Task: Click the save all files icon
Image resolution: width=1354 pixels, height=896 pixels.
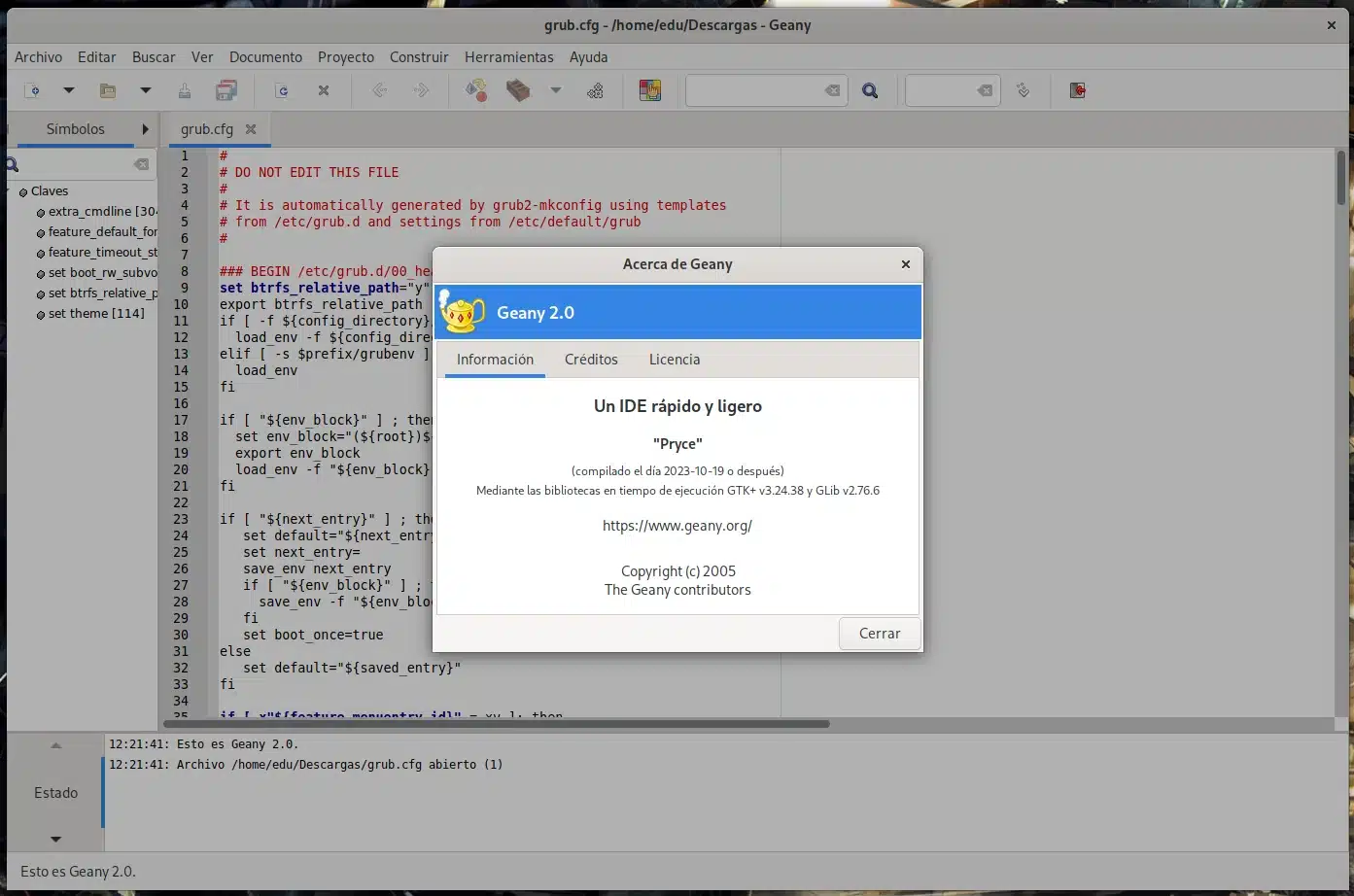Action: point(226,90)
